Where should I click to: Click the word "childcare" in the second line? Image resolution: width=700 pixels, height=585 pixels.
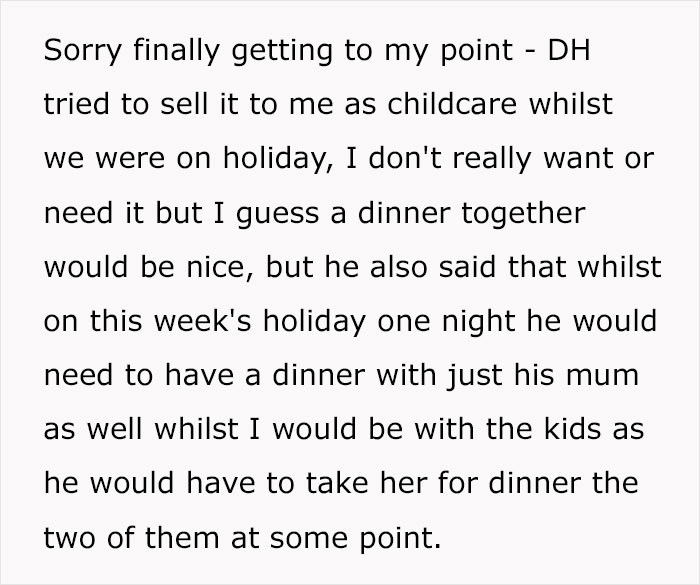coord(452,103)
